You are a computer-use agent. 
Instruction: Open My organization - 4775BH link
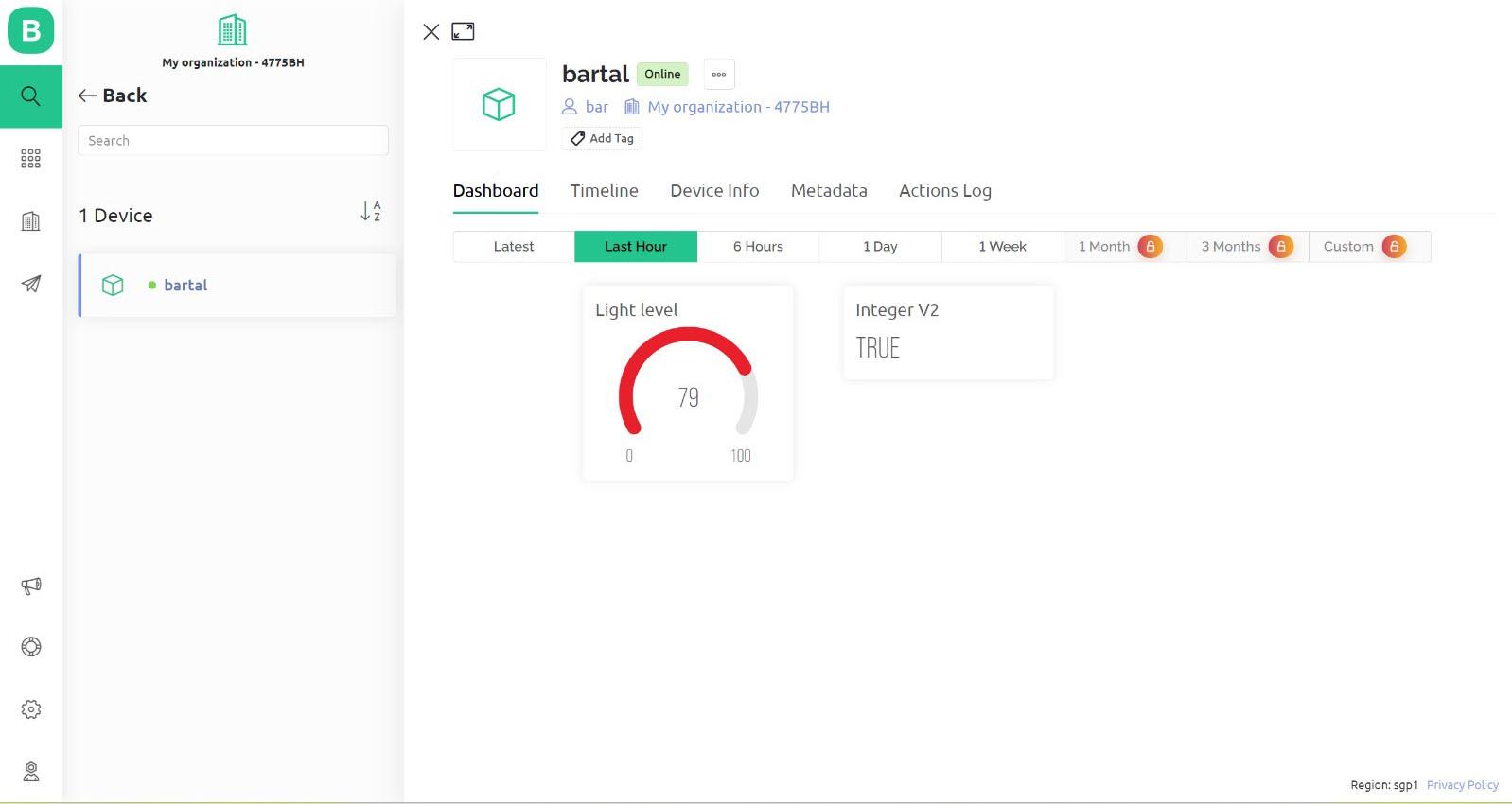(728, 107)
